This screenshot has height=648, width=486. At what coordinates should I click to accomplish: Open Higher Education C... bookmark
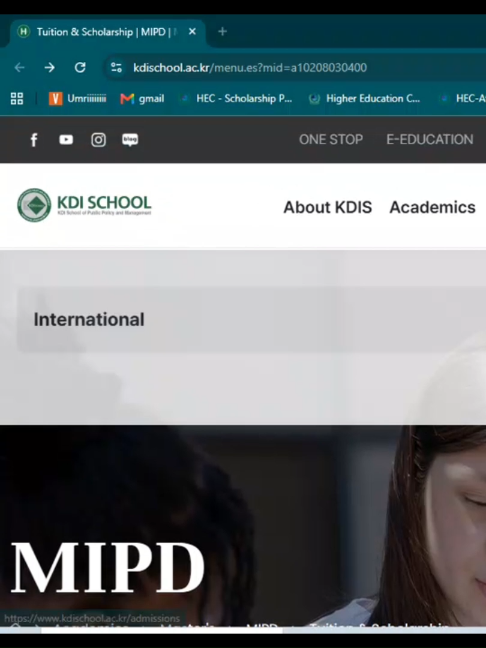365,98
